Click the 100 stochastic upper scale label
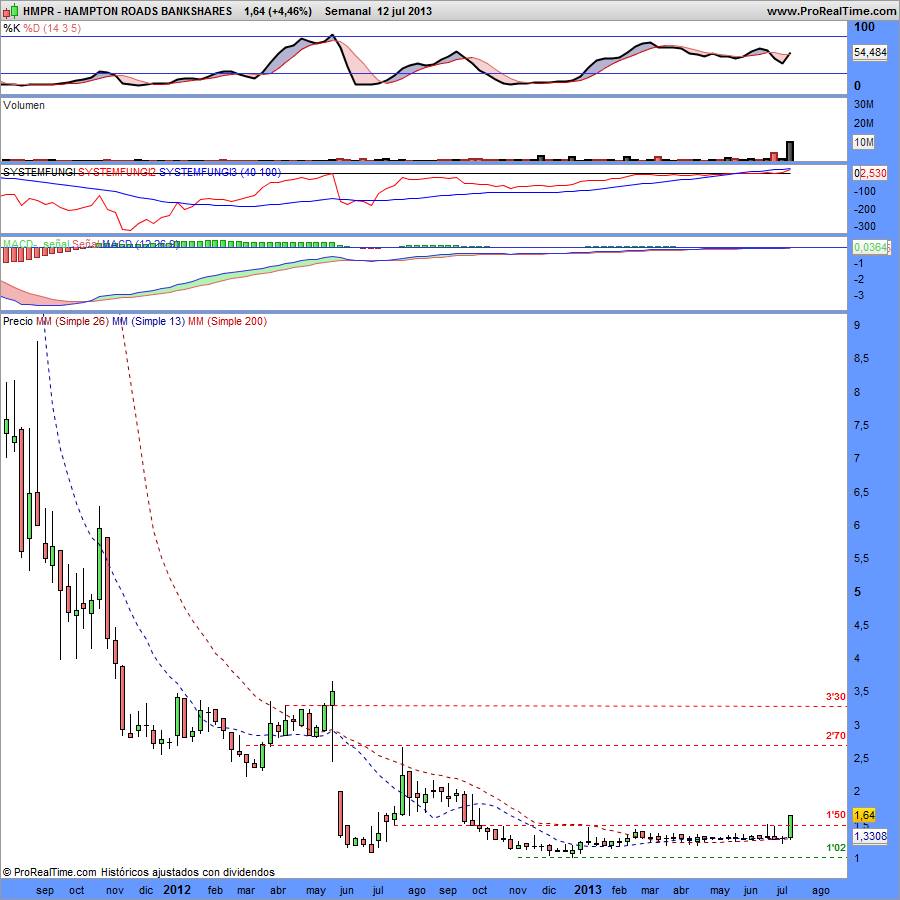900x900 pixels. click(864, 26)
